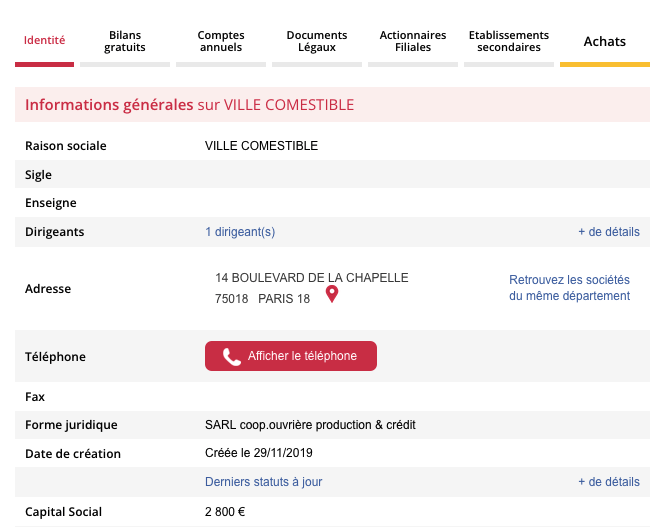Click the Capital Social label
Screen dimensions: 661x527
pos(64,512)
